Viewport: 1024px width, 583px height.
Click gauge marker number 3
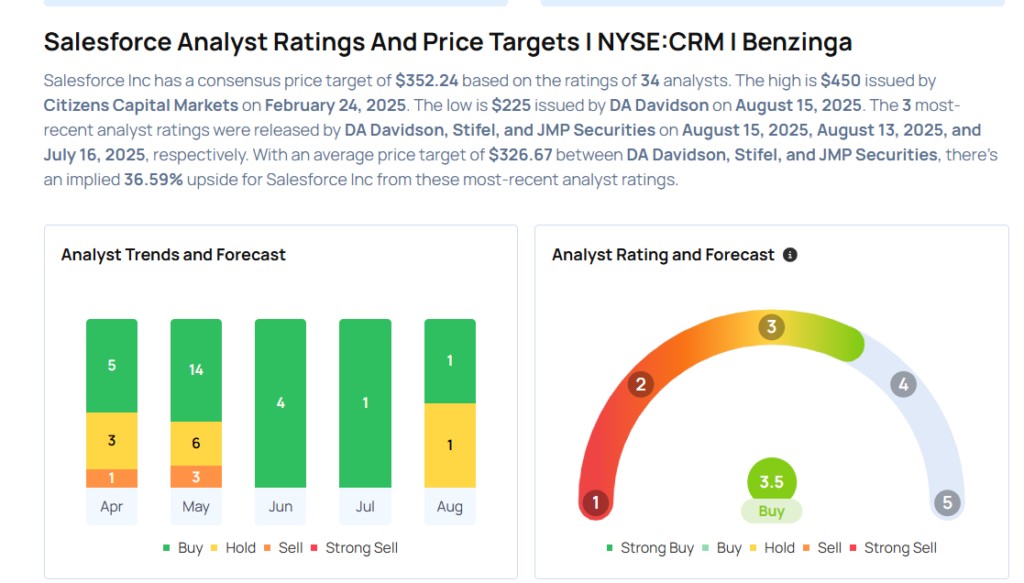pos(771,327)
